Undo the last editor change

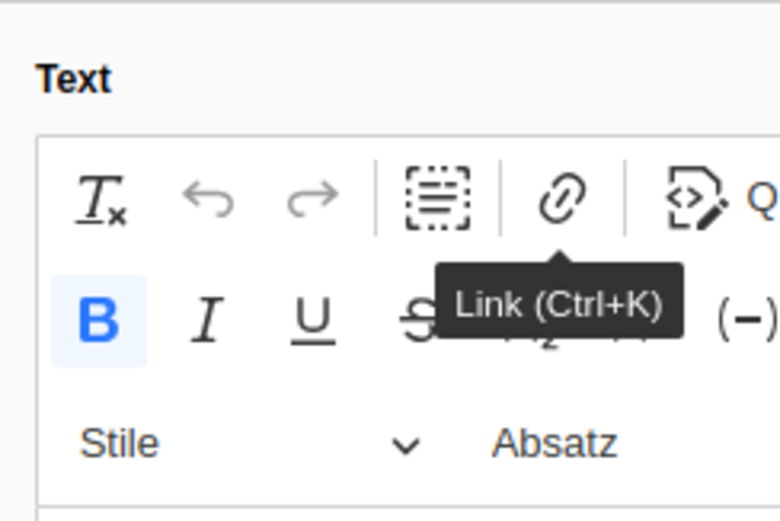click(x=208, y=199)
